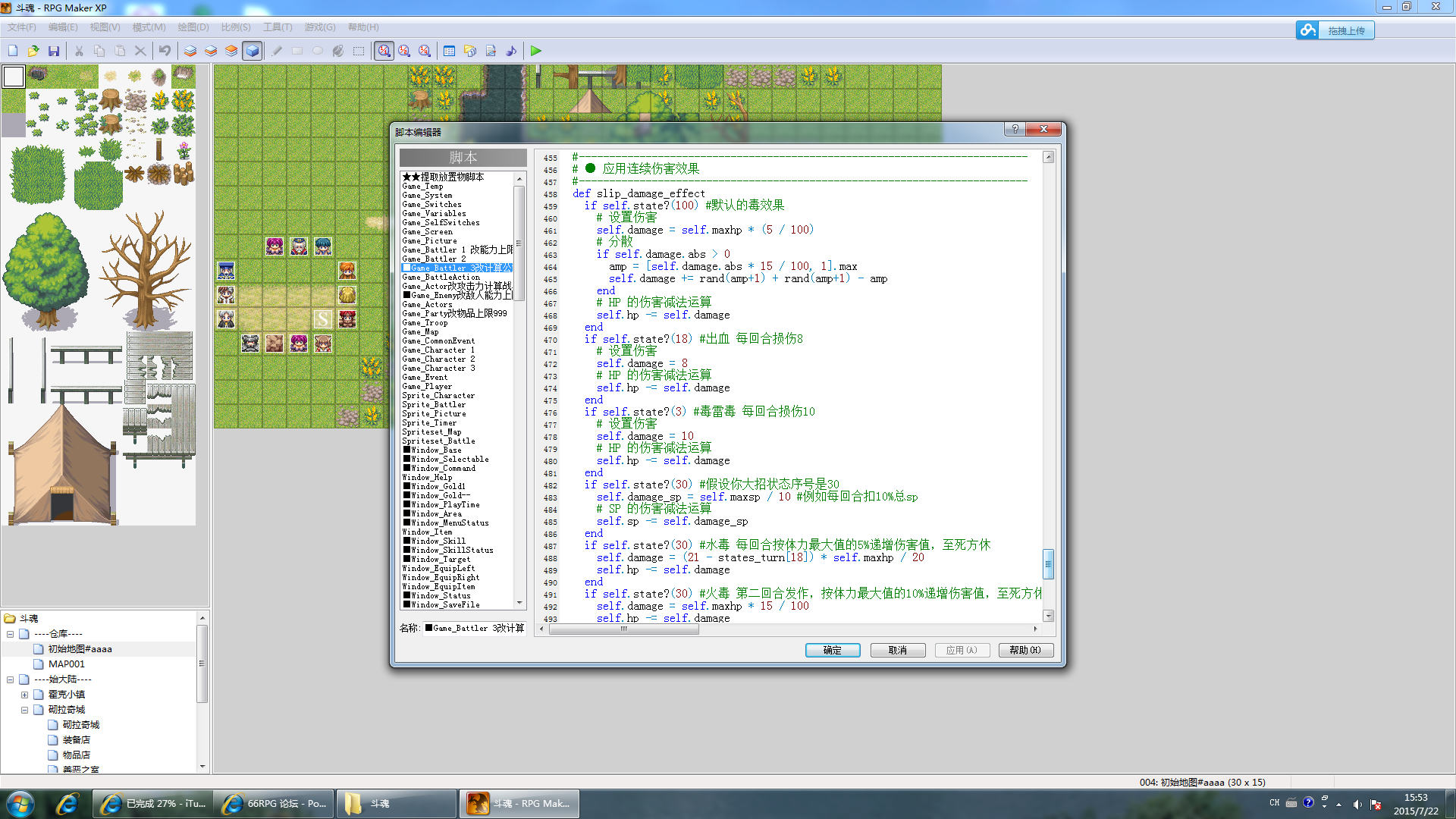Open the 绘图(D) menu
Image resolution: width=1456 pixels, height=819 pixels.
coord(193,27)
